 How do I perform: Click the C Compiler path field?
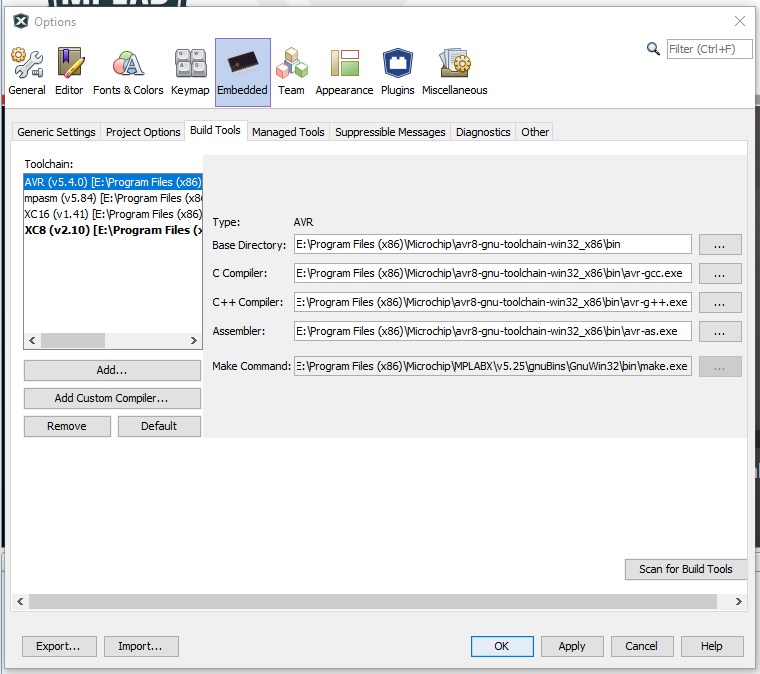coord(492,273)
